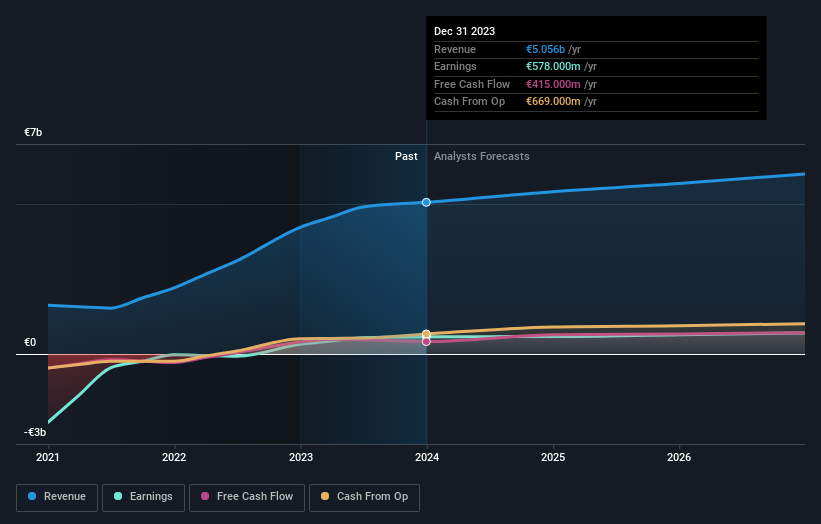Toggle the Free Cash Flow legend button
The width and height of the screenshot is (821, 524).
pyautogui.click(x=247, y=497)
